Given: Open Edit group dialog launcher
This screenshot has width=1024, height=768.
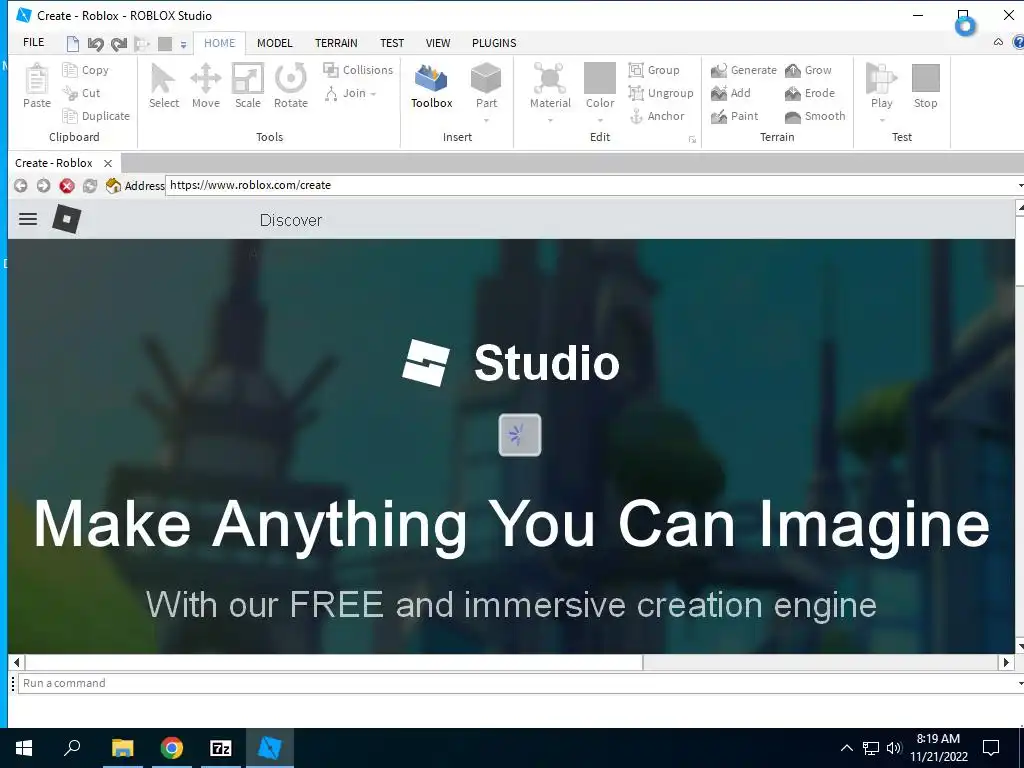Looking at the screenshot, I should coord(692,140).
